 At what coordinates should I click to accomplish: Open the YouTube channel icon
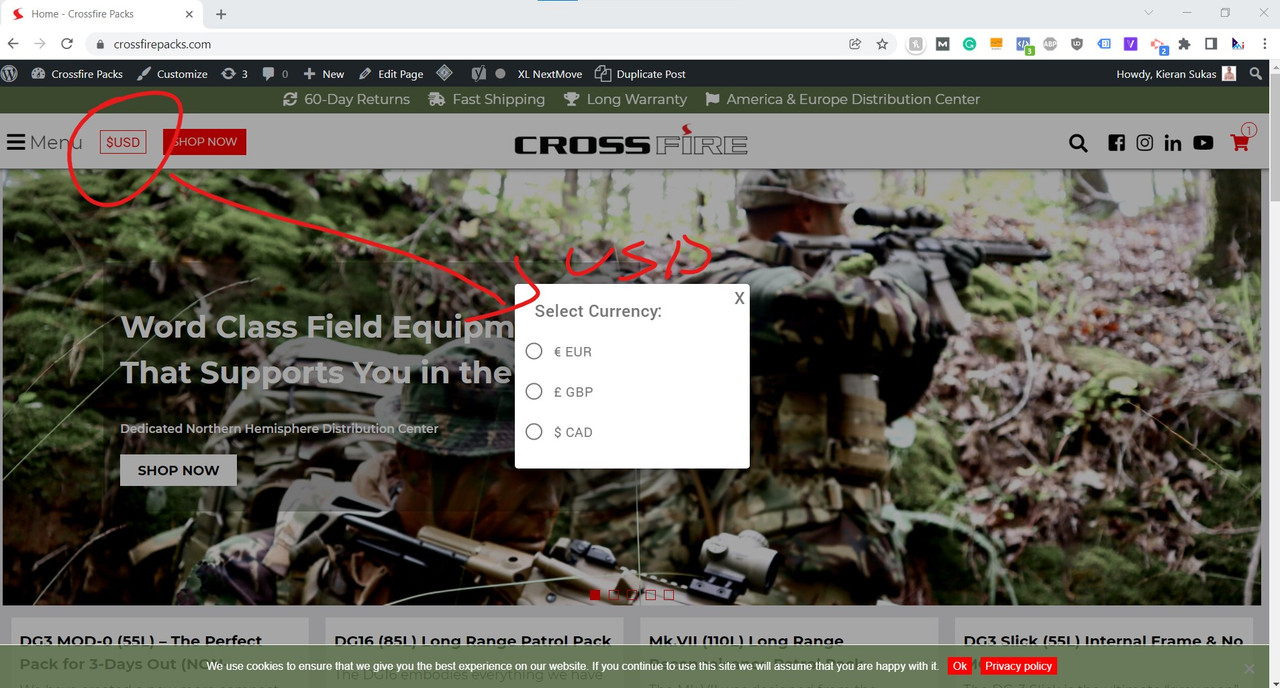pos(1203,143)
